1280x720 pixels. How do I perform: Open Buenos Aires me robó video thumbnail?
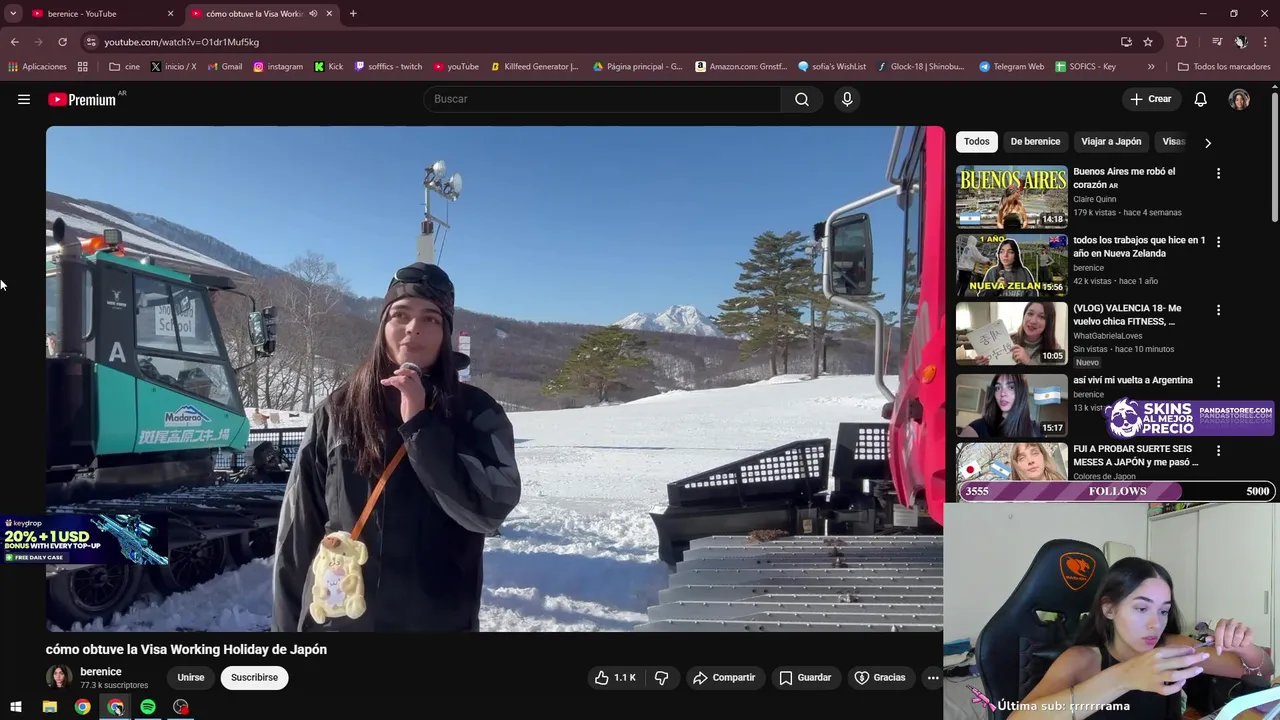click(1012, 197)
